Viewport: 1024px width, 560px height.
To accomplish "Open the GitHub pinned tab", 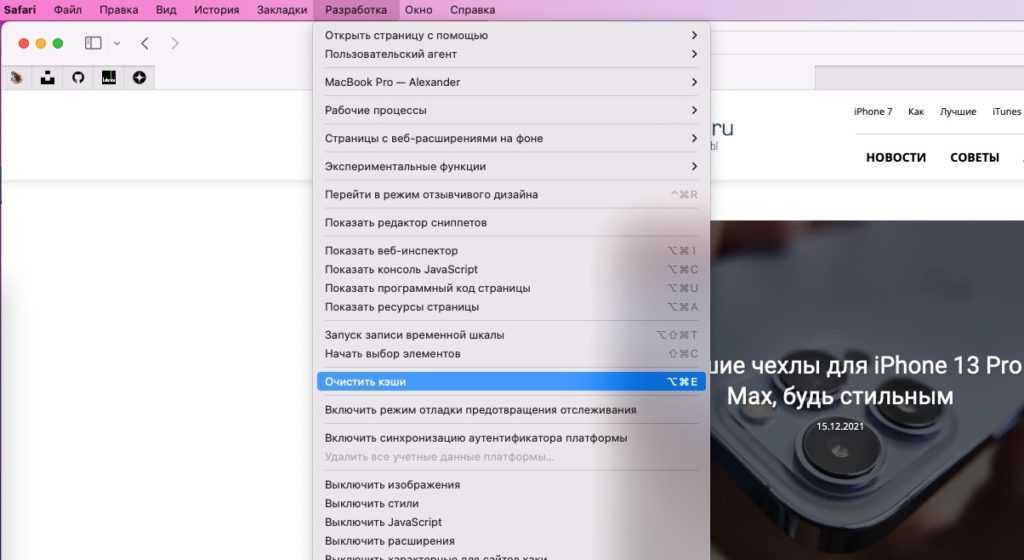I will tap(78, 77).
